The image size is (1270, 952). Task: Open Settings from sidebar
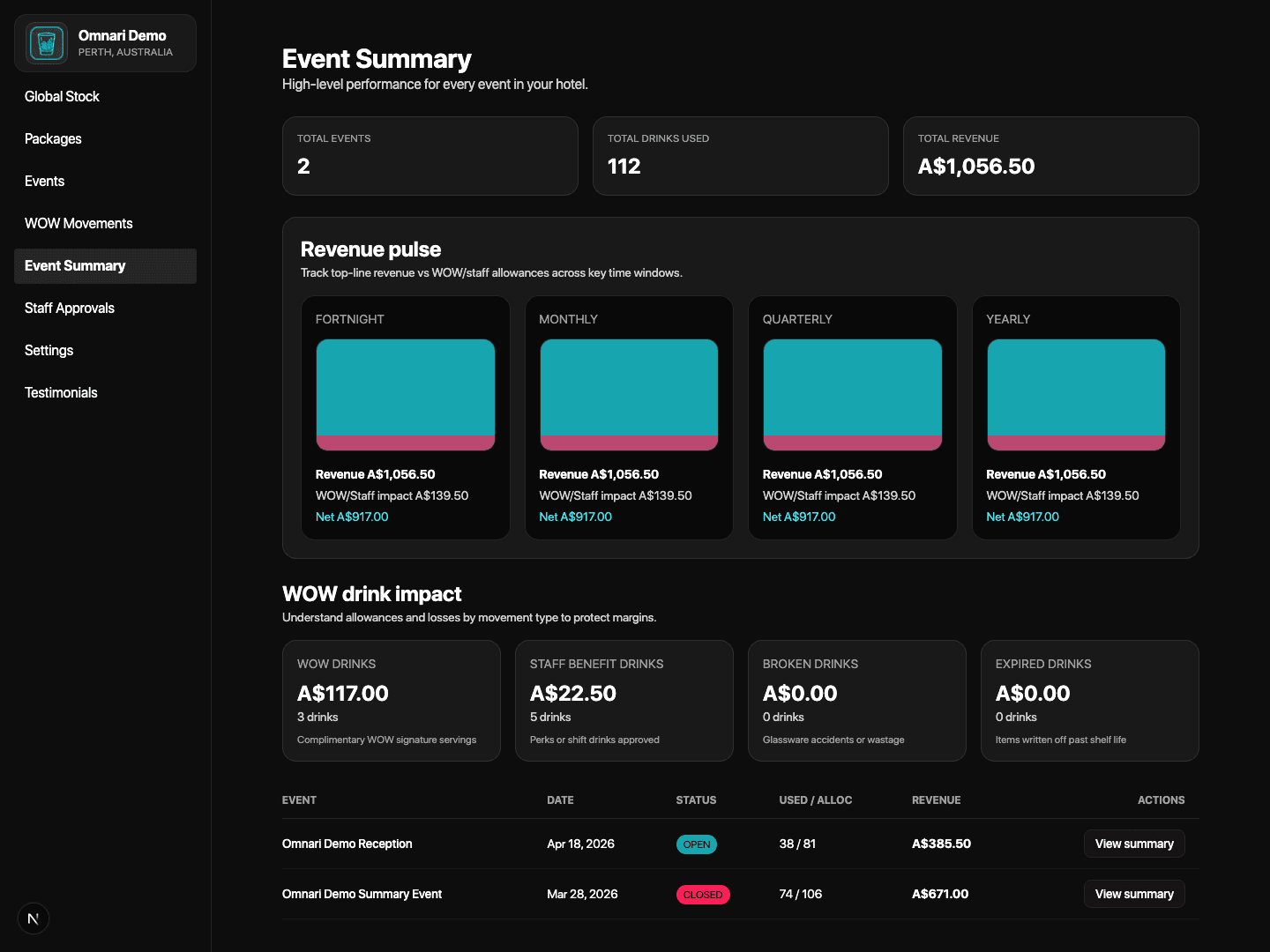tap(49, 351)
